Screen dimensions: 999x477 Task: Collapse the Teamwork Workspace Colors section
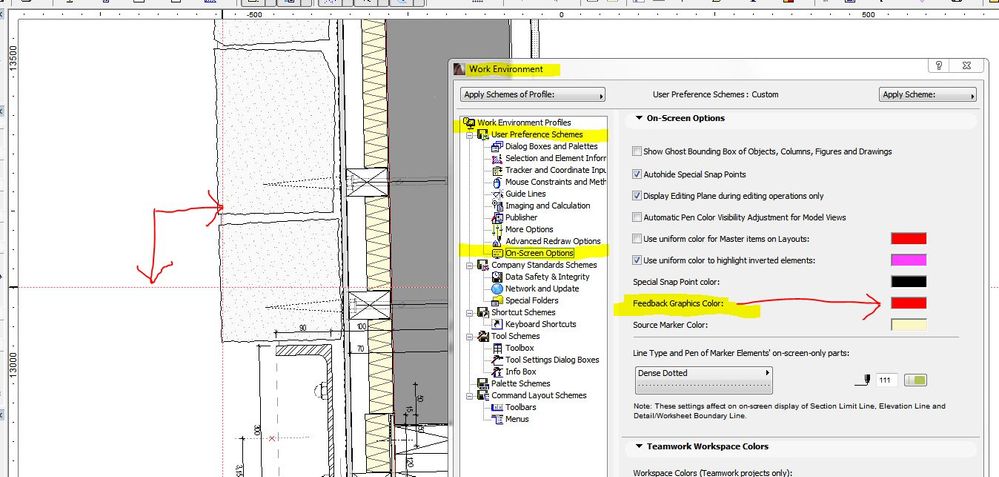[639, 446]
